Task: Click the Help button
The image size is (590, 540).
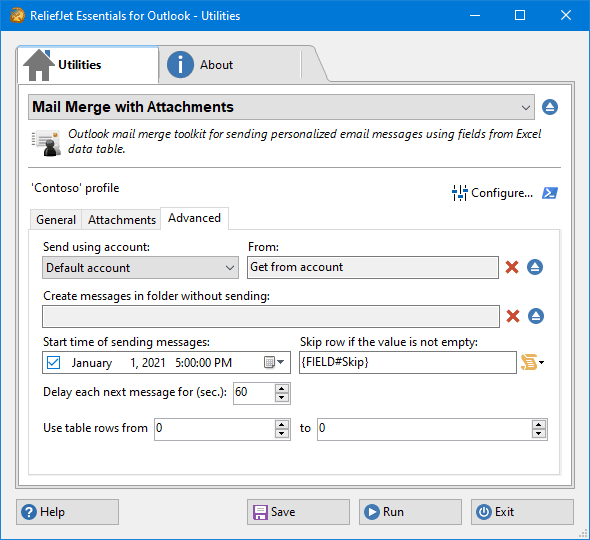Action: [67, 512]
